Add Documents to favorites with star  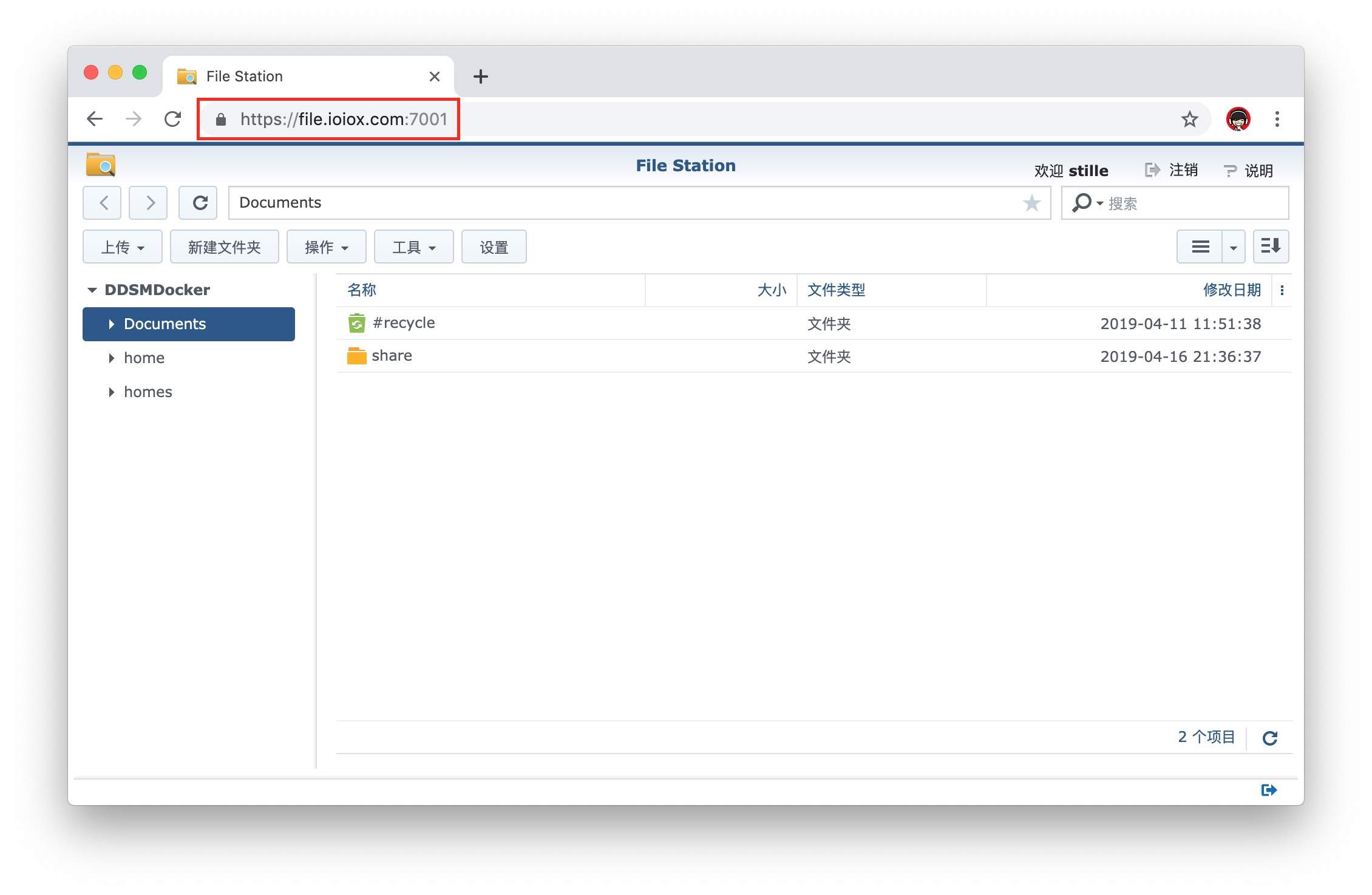pos(1031,203)
